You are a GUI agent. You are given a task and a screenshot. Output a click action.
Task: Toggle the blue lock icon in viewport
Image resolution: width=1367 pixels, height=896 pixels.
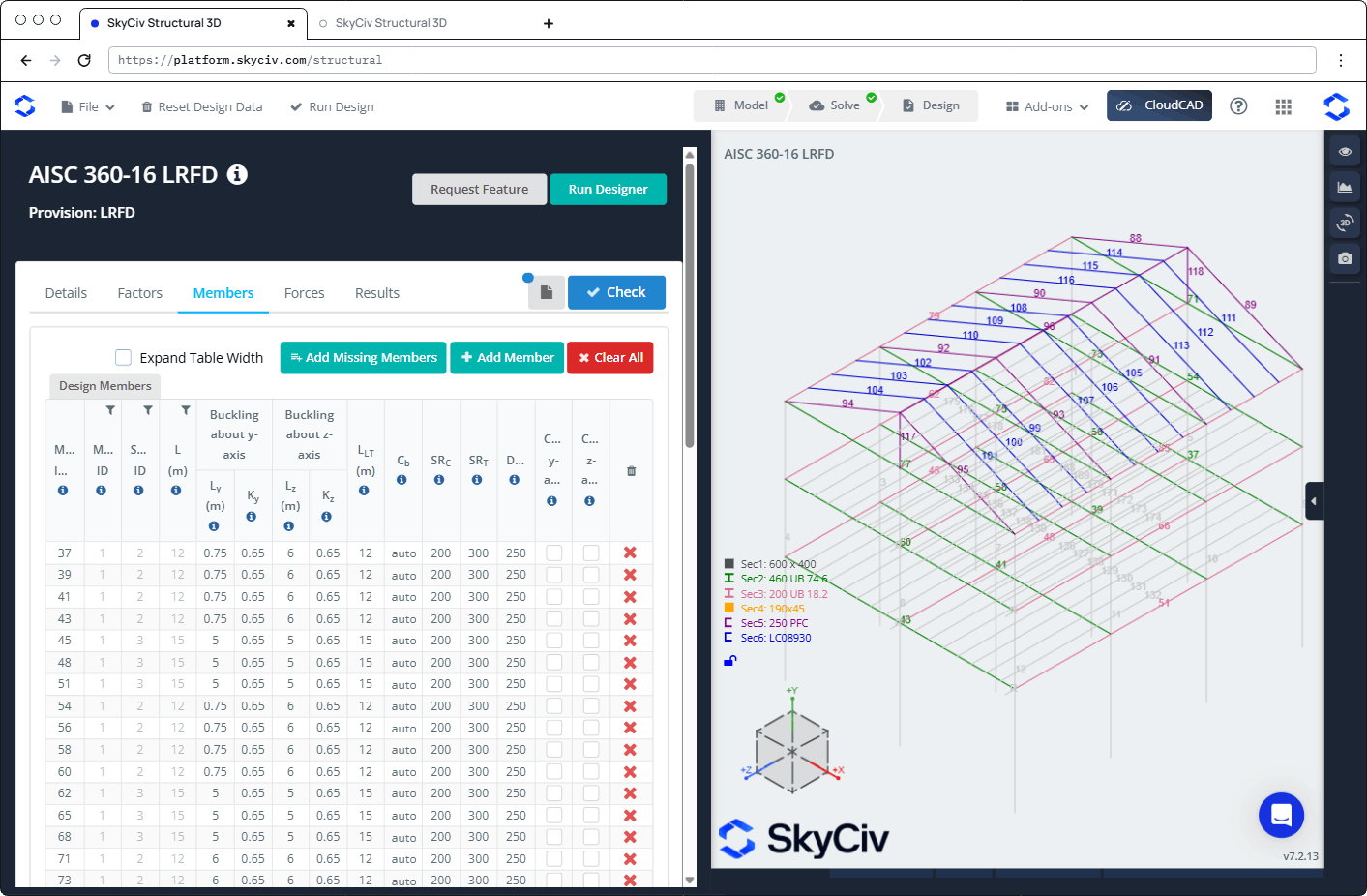pyautogui.click(x=730, y=661)
